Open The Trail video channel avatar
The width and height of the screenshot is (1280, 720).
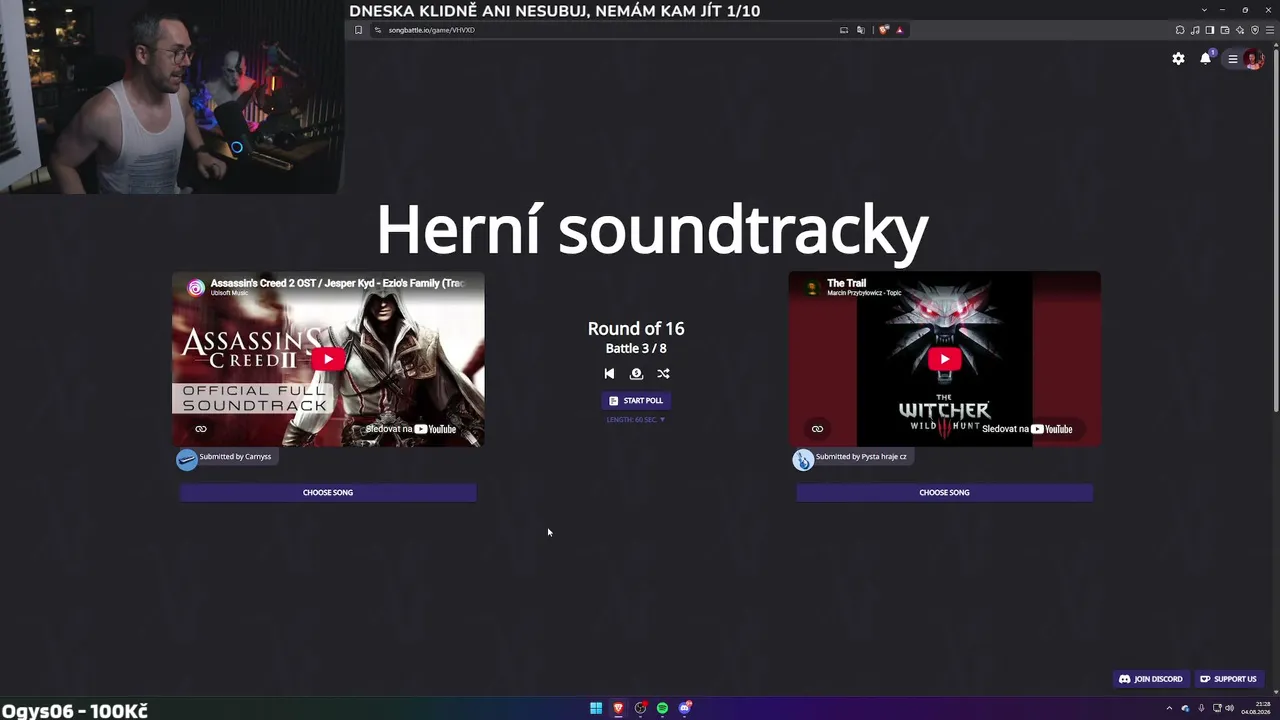812,288
